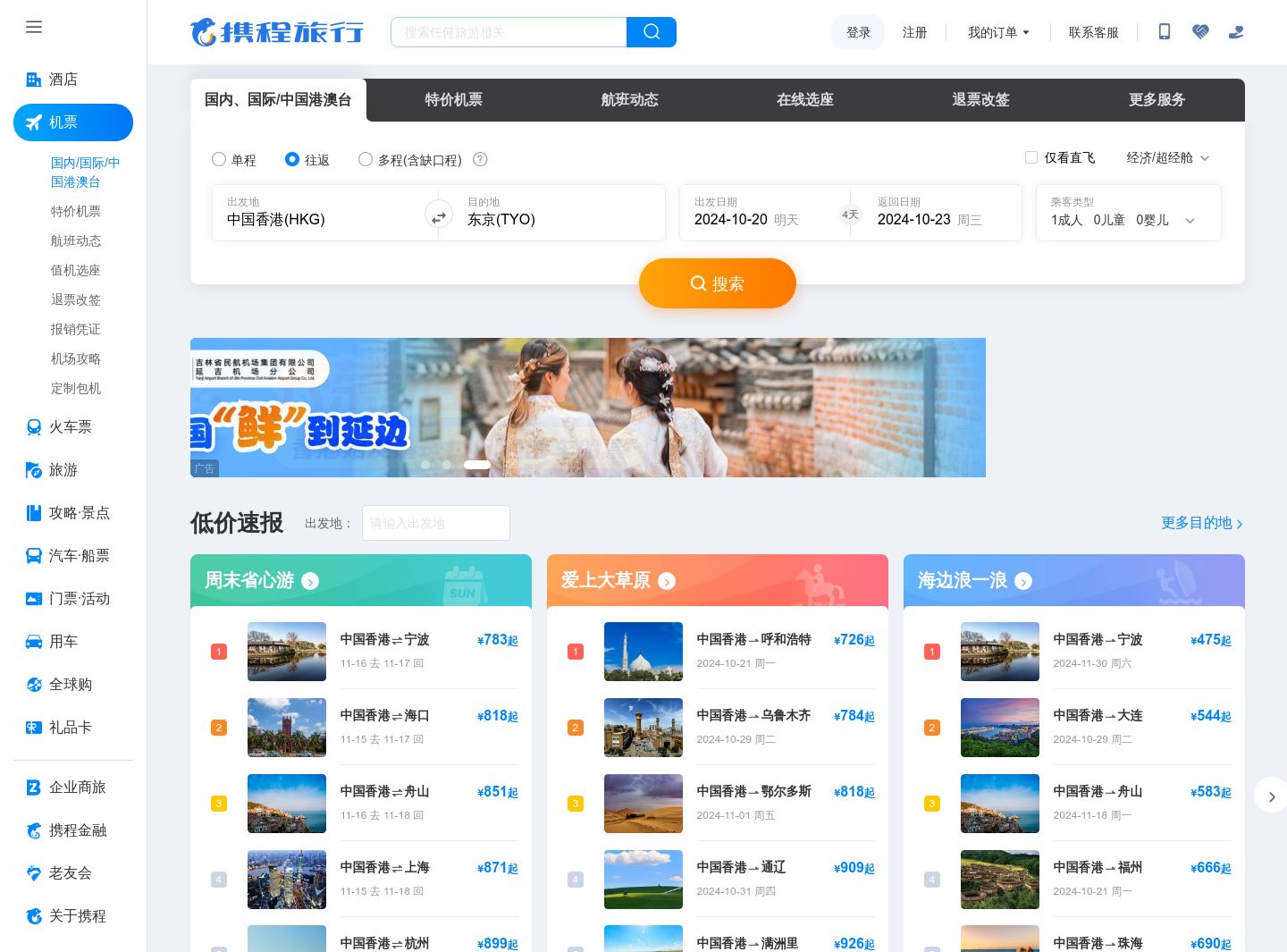The width and height of the screenshot is (1287, 952).
Task: Select the 单程 one-way radio button
Action: pos(219,159)
